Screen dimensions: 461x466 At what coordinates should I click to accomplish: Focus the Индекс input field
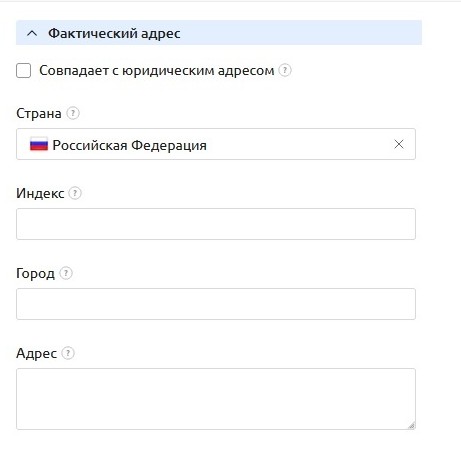point(216,224)
